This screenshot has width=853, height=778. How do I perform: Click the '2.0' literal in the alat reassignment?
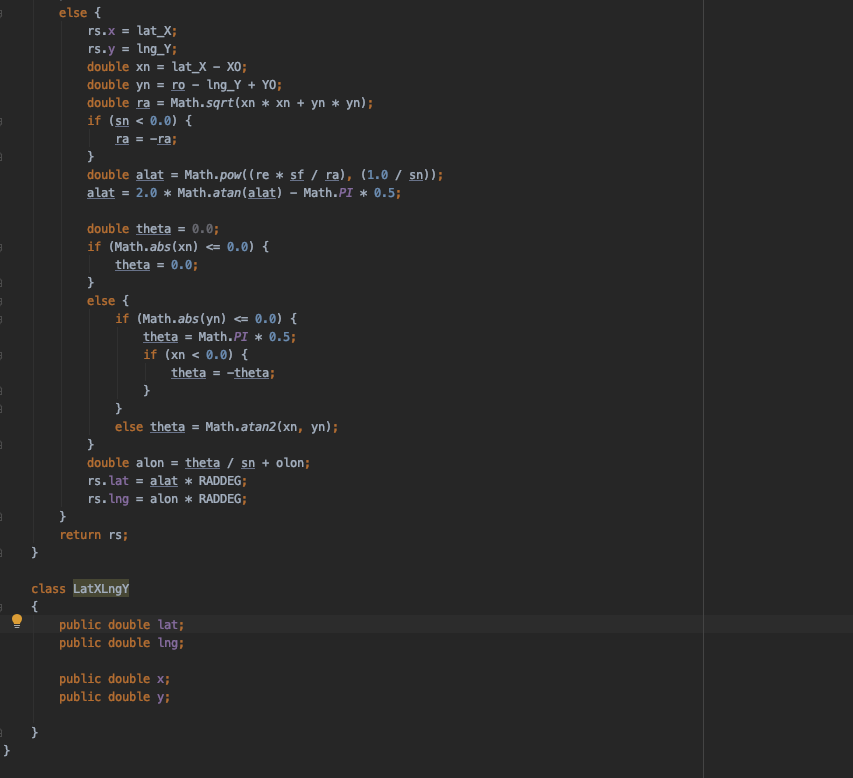pos(146,193)
